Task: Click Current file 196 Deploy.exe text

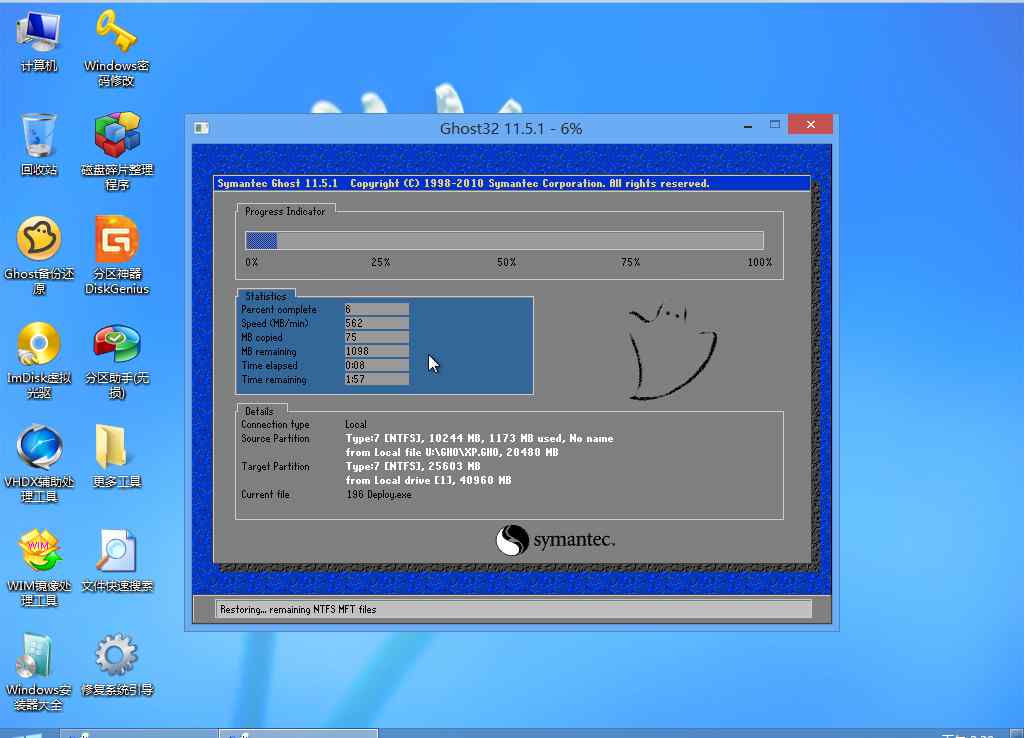Action: tap(379, 495)
